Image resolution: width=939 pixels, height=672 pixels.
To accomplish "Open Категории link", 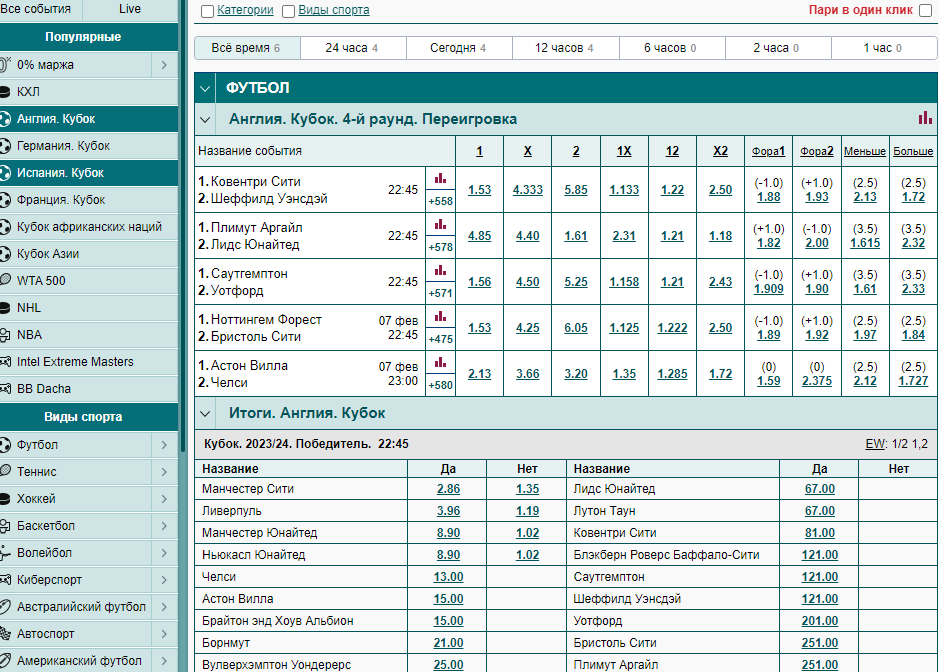I will point(245,10).
